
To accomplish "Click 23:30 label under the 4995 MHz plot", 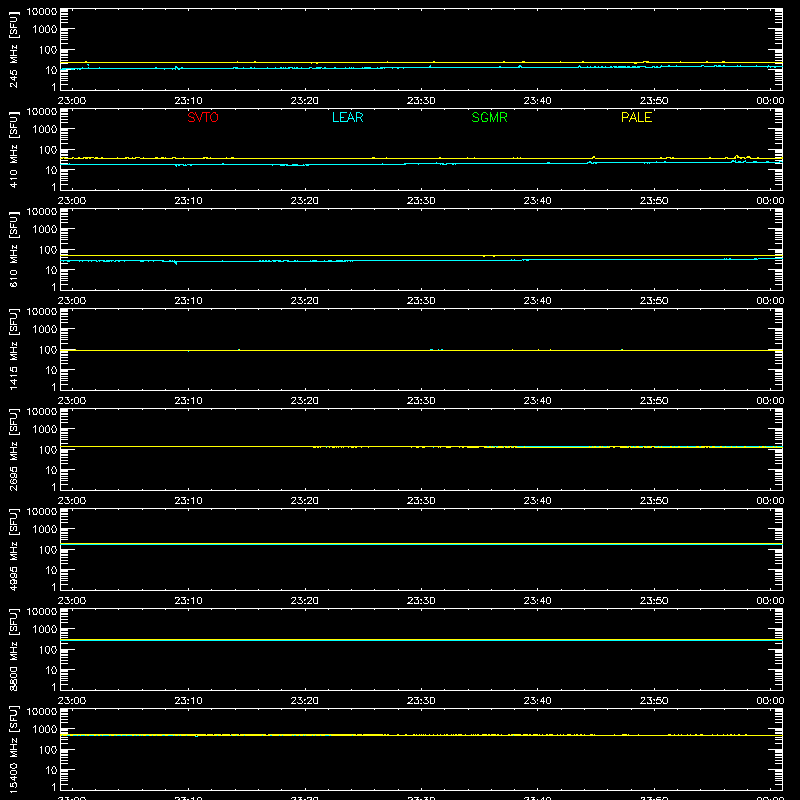I will [x=421, y=601].
